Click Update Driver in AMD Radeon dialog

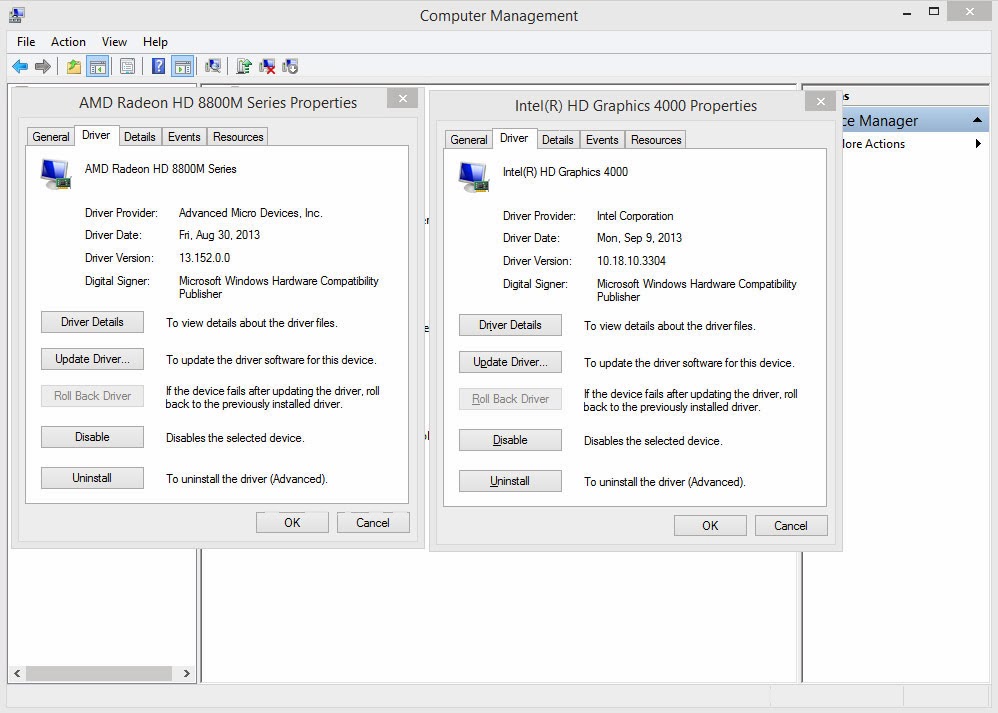[x=92, y=359]
